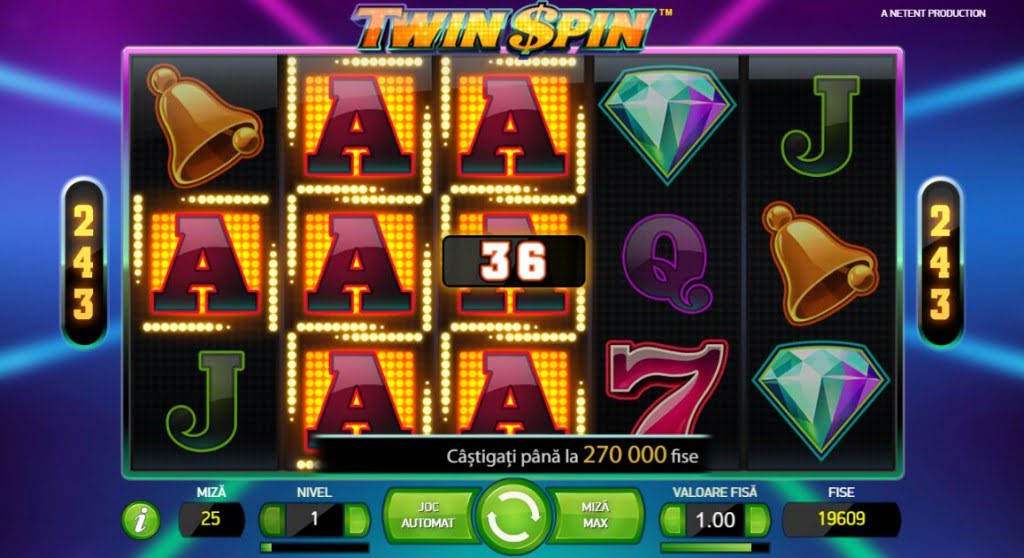Decrease the NIVEL bet level
1024x558 pixels.
272,519
